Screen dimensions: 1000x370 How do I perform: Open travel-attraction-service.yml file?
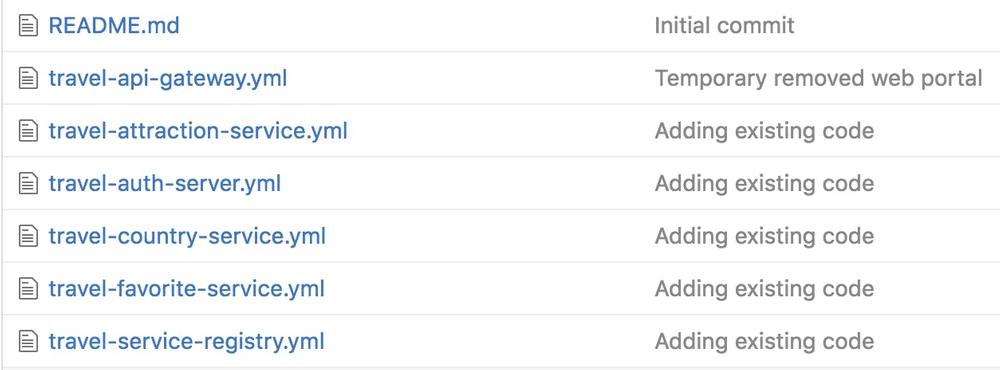click(x=198, y=131)
